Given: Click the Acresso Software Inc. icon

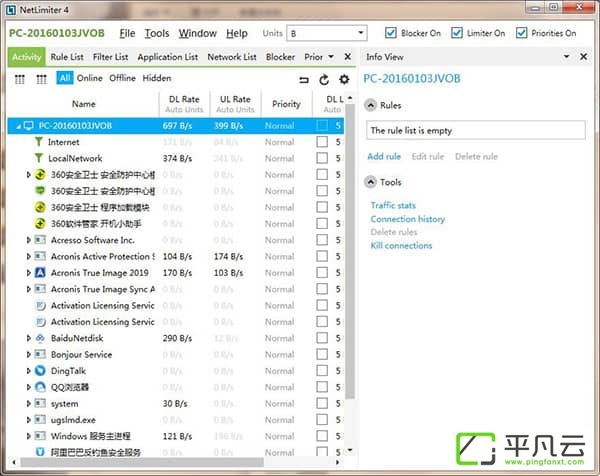Looking at the screenshot, I should coord(40,240).
